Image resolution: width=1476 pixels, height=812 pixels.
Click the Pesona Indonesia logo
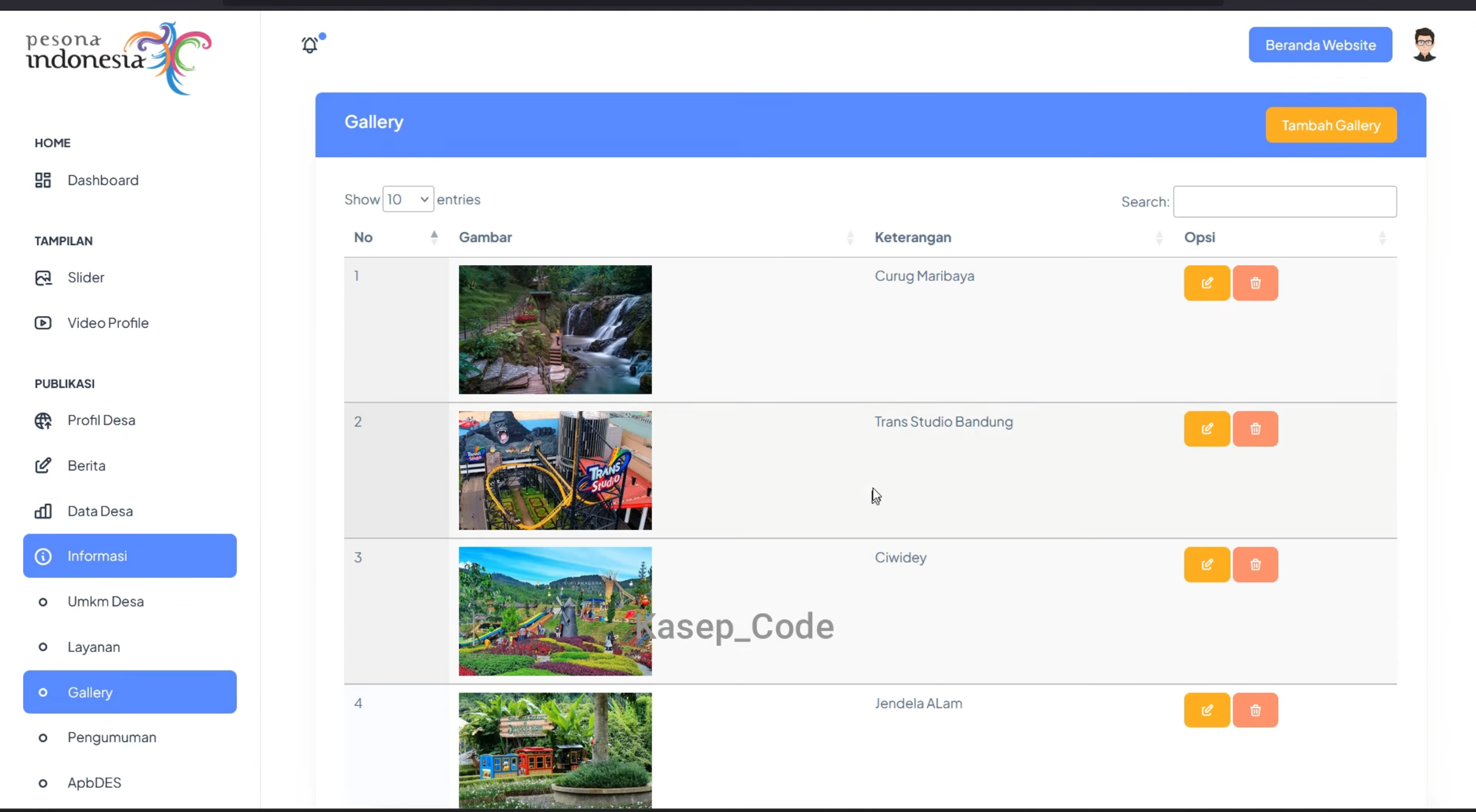click(119, 58)
